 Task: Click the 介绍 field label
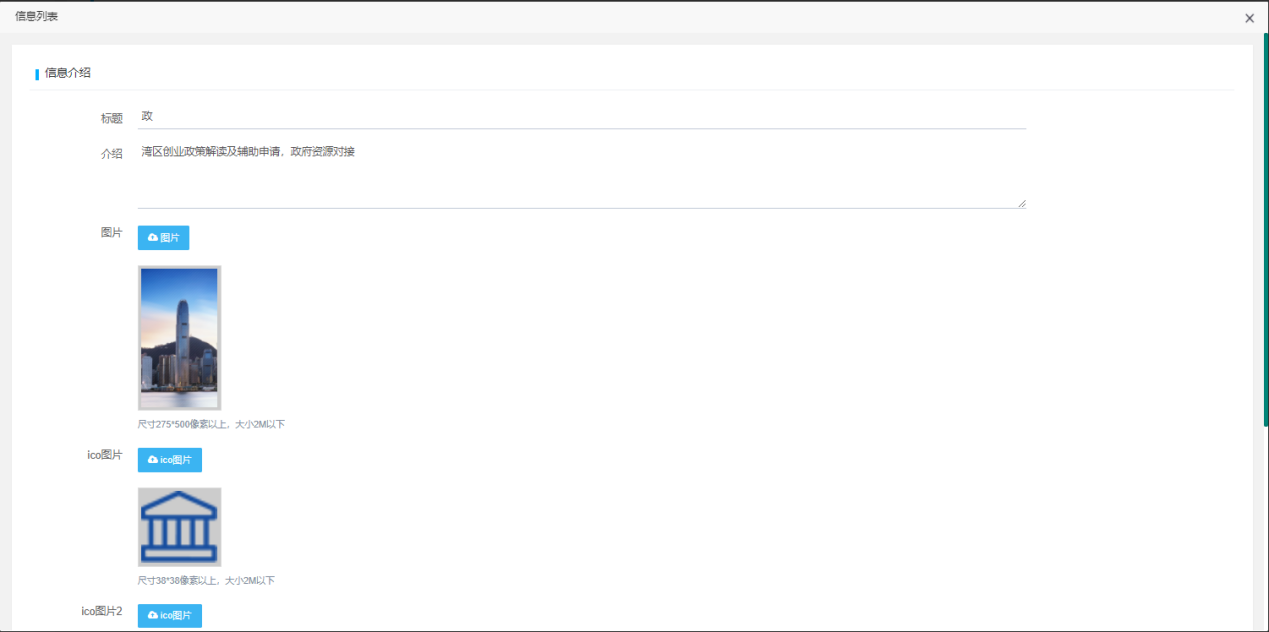(111, 154)
